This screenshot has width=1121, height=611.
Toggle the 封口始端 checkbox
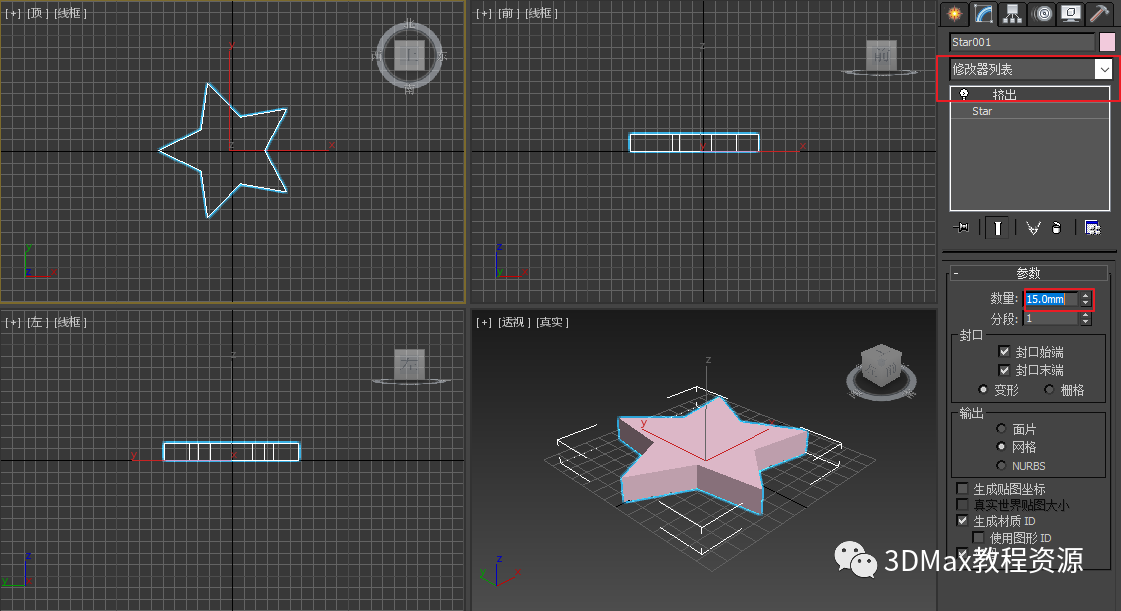[x=1004, y=352]
